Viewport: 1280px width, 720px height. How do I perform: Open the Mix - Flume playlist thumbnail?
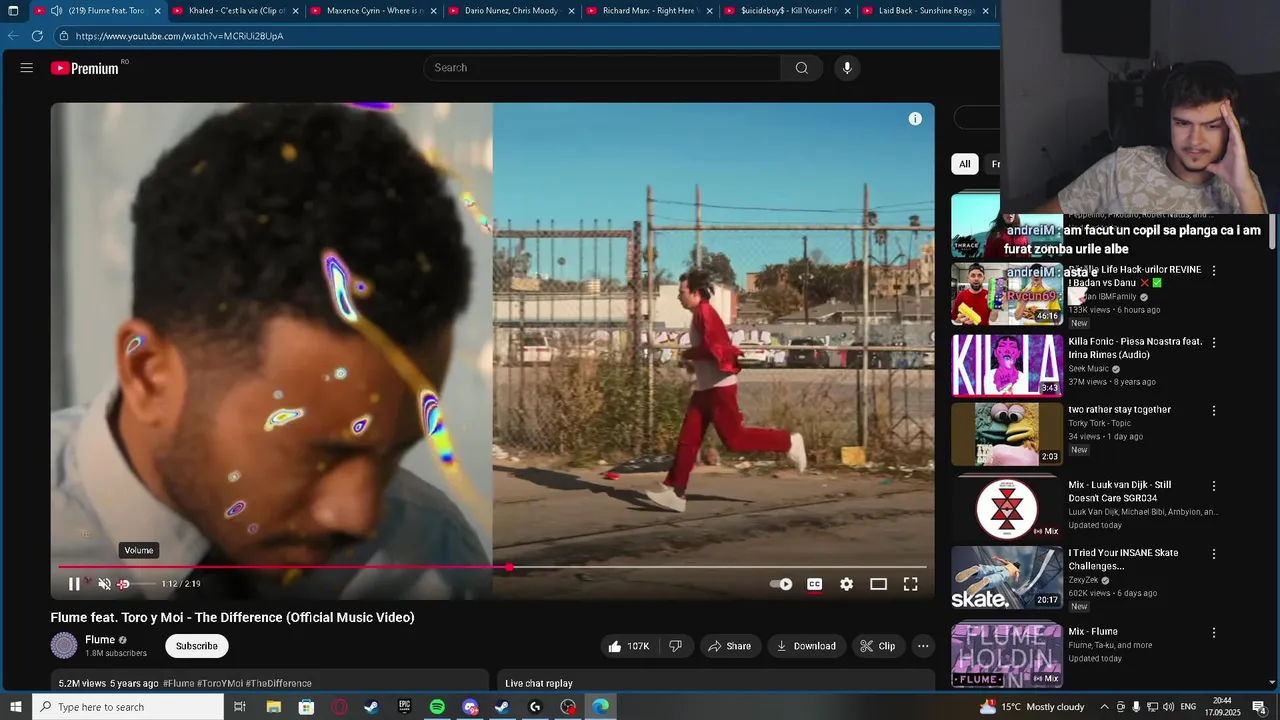click(x=1007, y=655)
